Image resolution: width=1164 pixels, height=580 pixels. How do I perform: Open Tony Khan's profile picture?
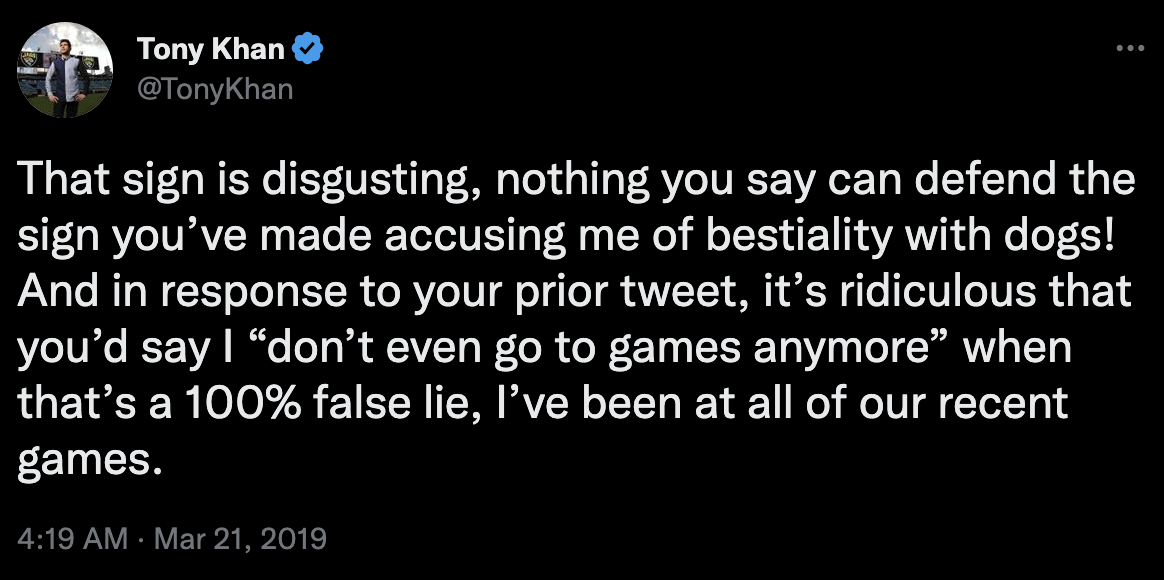[65, 71]
